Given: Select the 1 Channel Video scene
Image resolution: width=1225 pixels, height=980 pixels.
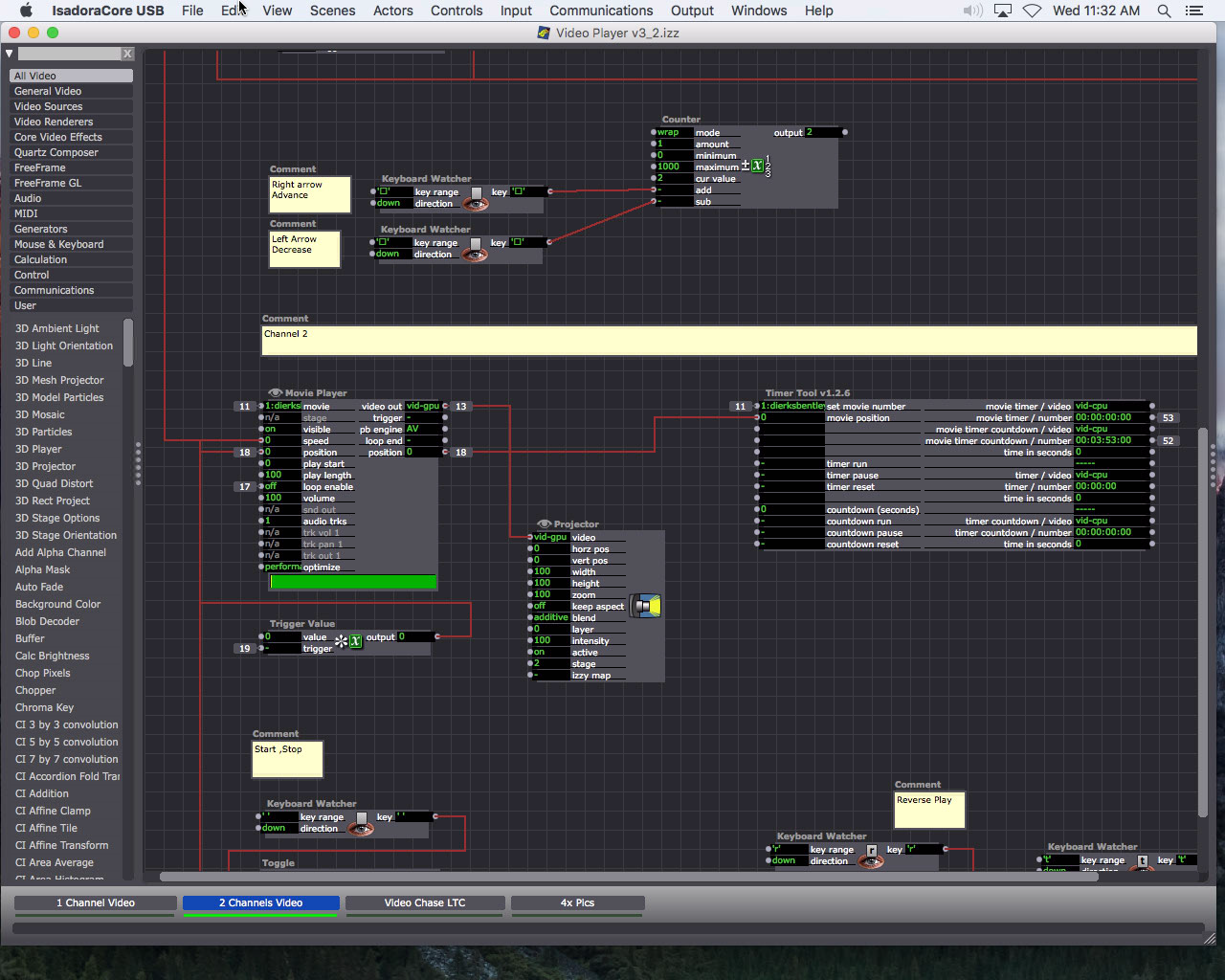Looking at the screenshot, I should pos(96,902).
